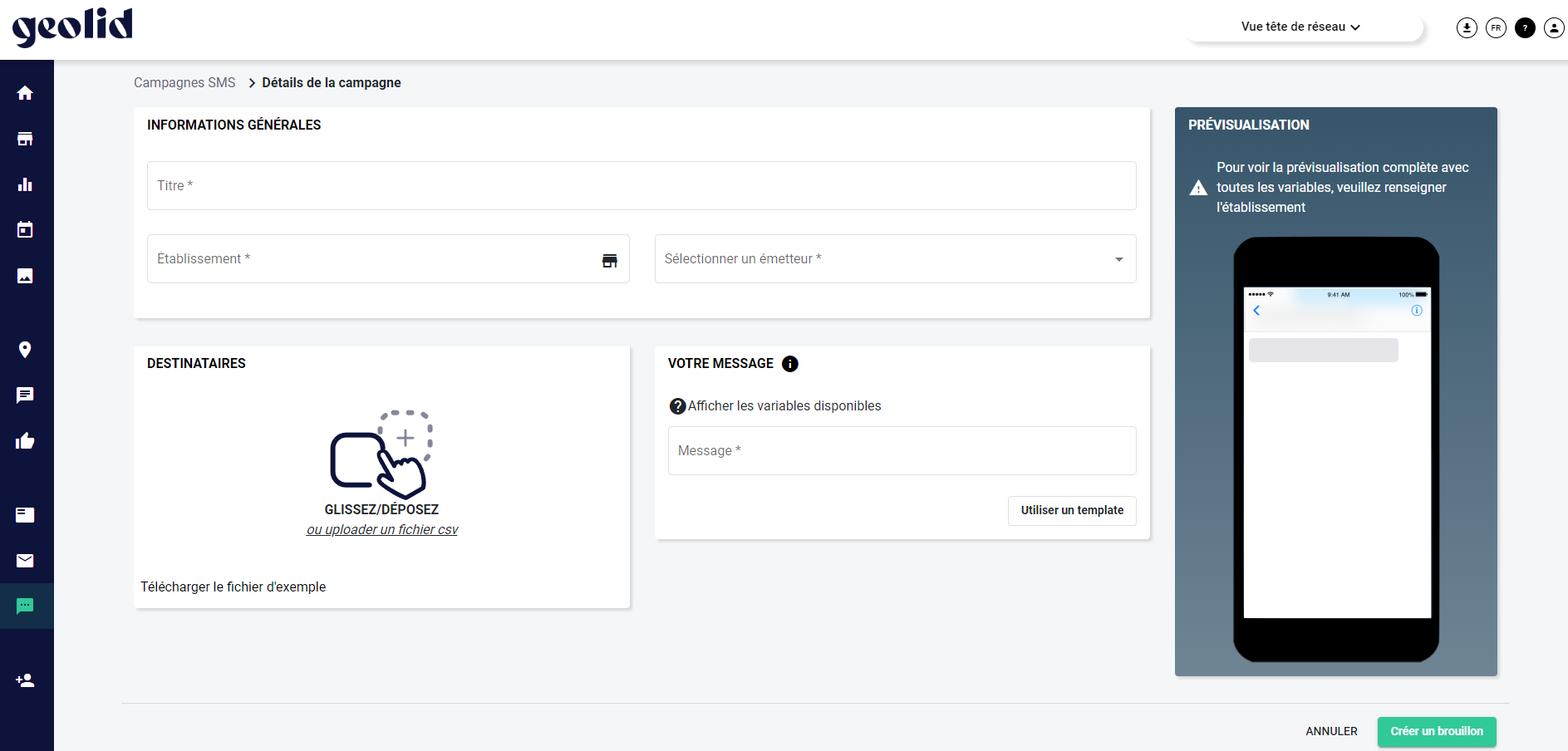Screen dimensions: 1568x751
Task: Click the home icon in sidebar
Action: tap(25, 93)
